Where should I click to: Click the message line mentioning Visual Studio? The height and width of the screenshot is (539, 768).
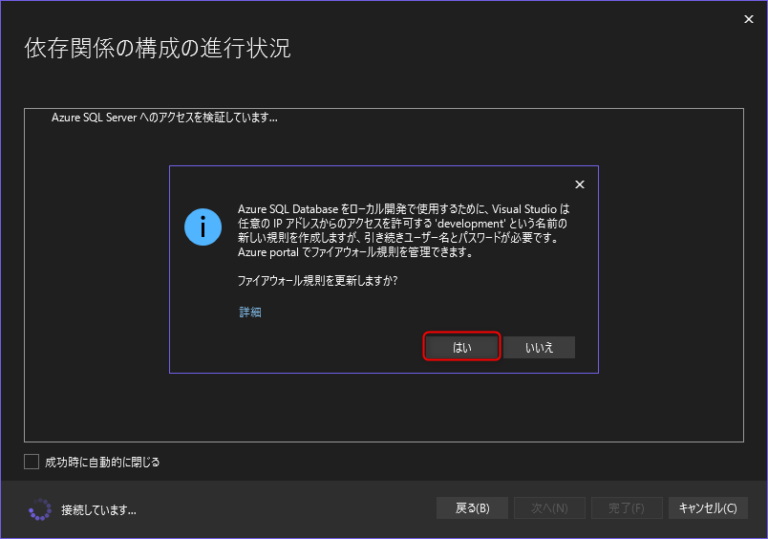tap(404, 209)
